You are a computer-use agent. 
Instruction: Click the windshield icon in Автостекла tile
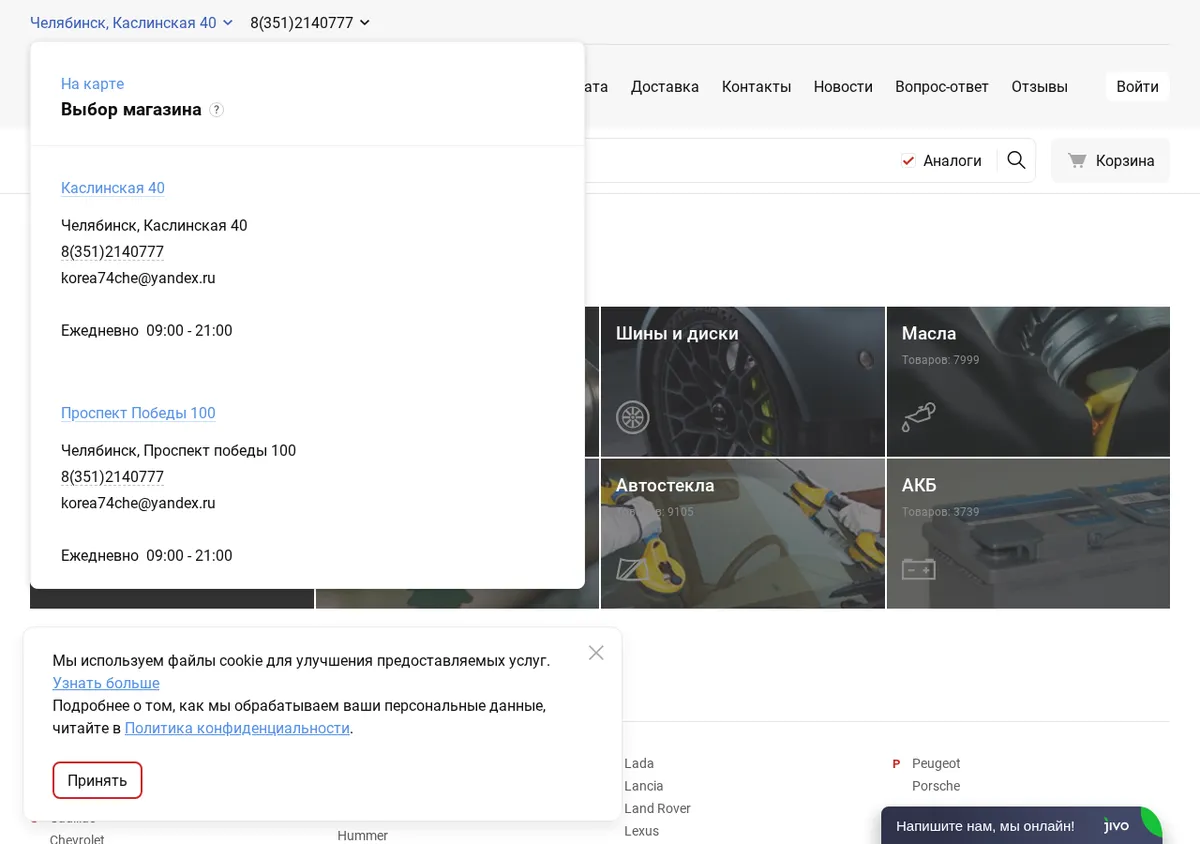[x=632, y=569]
